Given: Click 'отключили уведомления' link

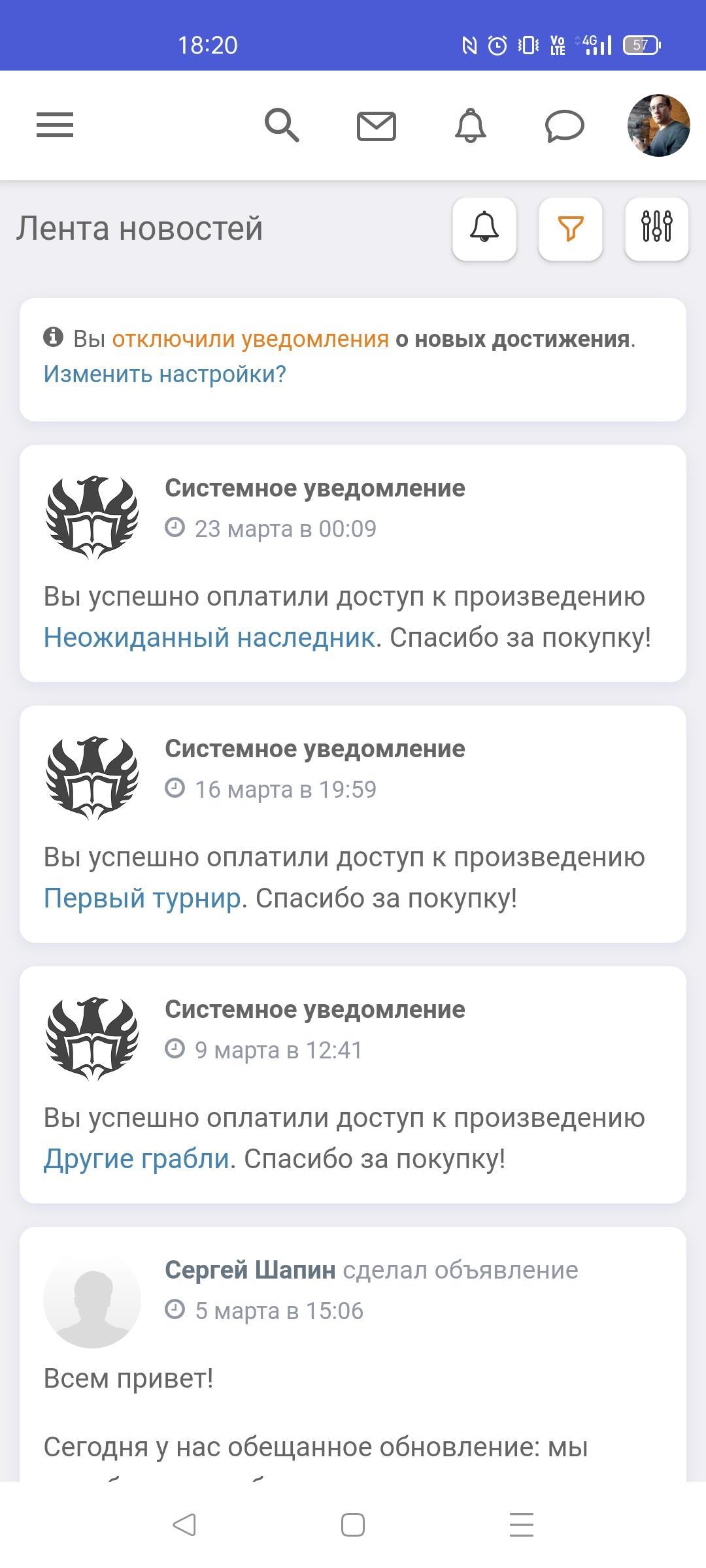Looking at the screenshot, I should coord(250,339).
